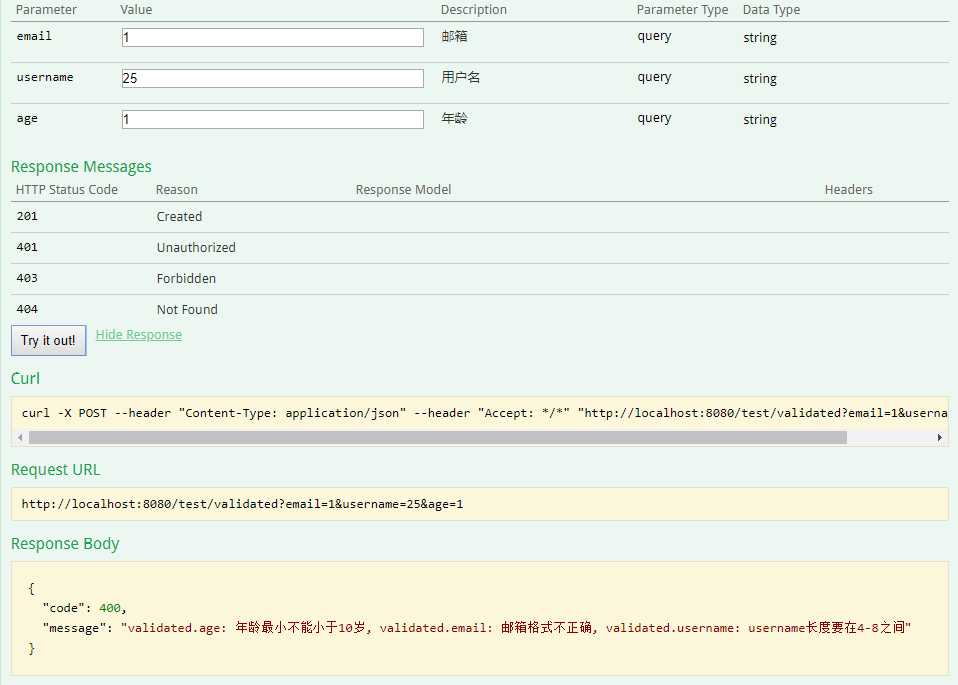Click the 用户名 description text
The image size is (958, 685).
point(461,77)
